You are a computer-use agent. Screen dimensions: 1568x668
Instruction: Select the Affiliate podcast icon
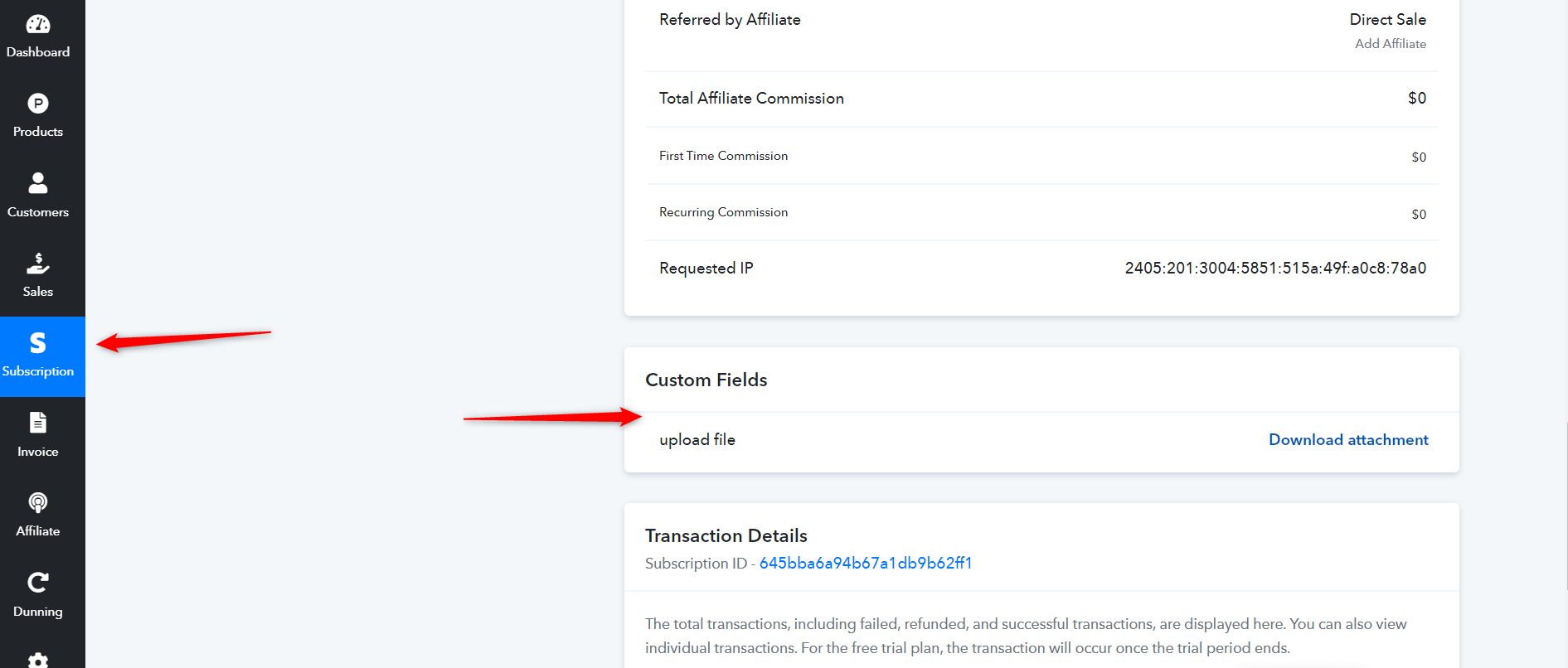38,502
